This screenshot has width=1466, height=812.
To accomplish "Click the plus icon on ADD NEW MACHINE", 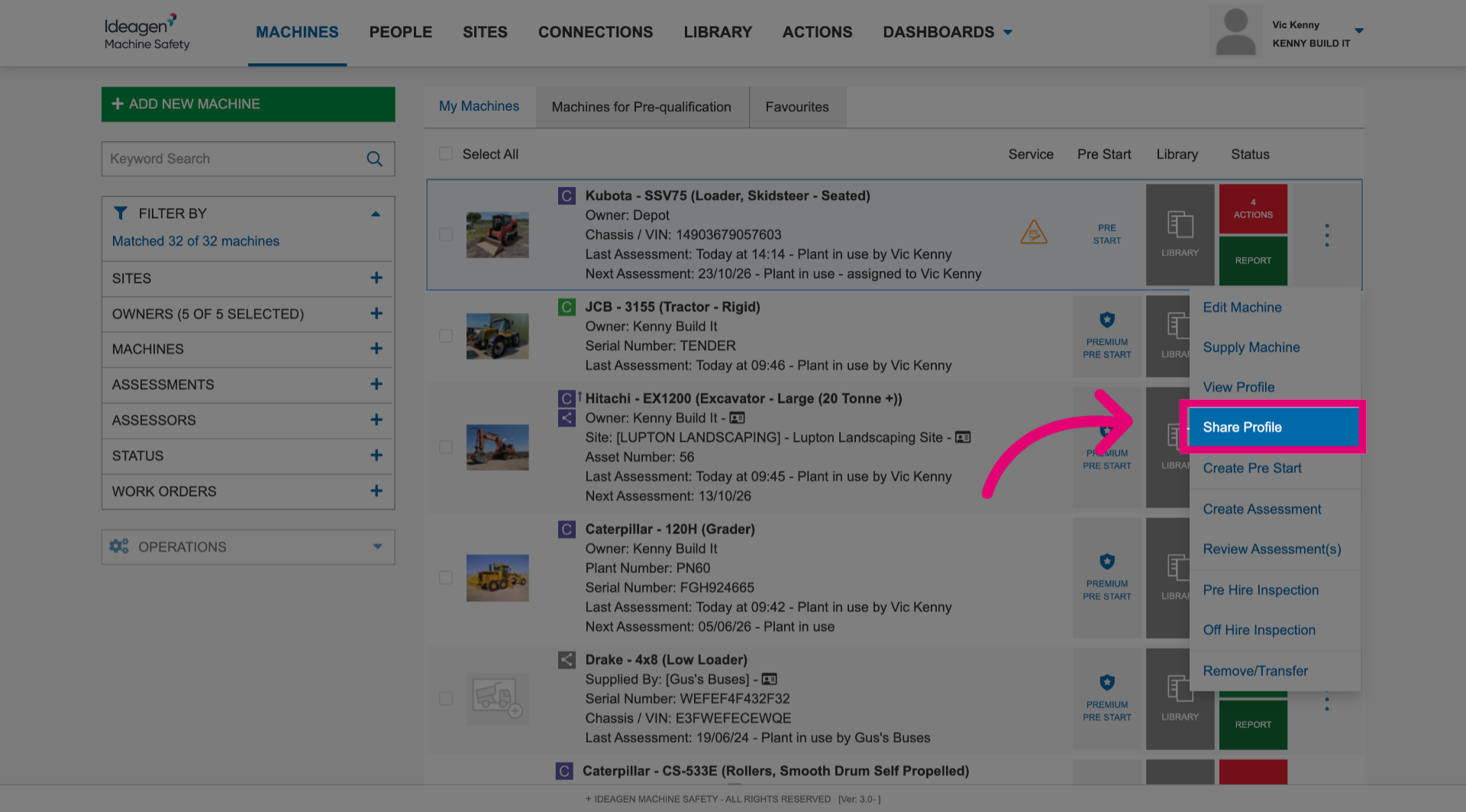I will tap(118, 104).
